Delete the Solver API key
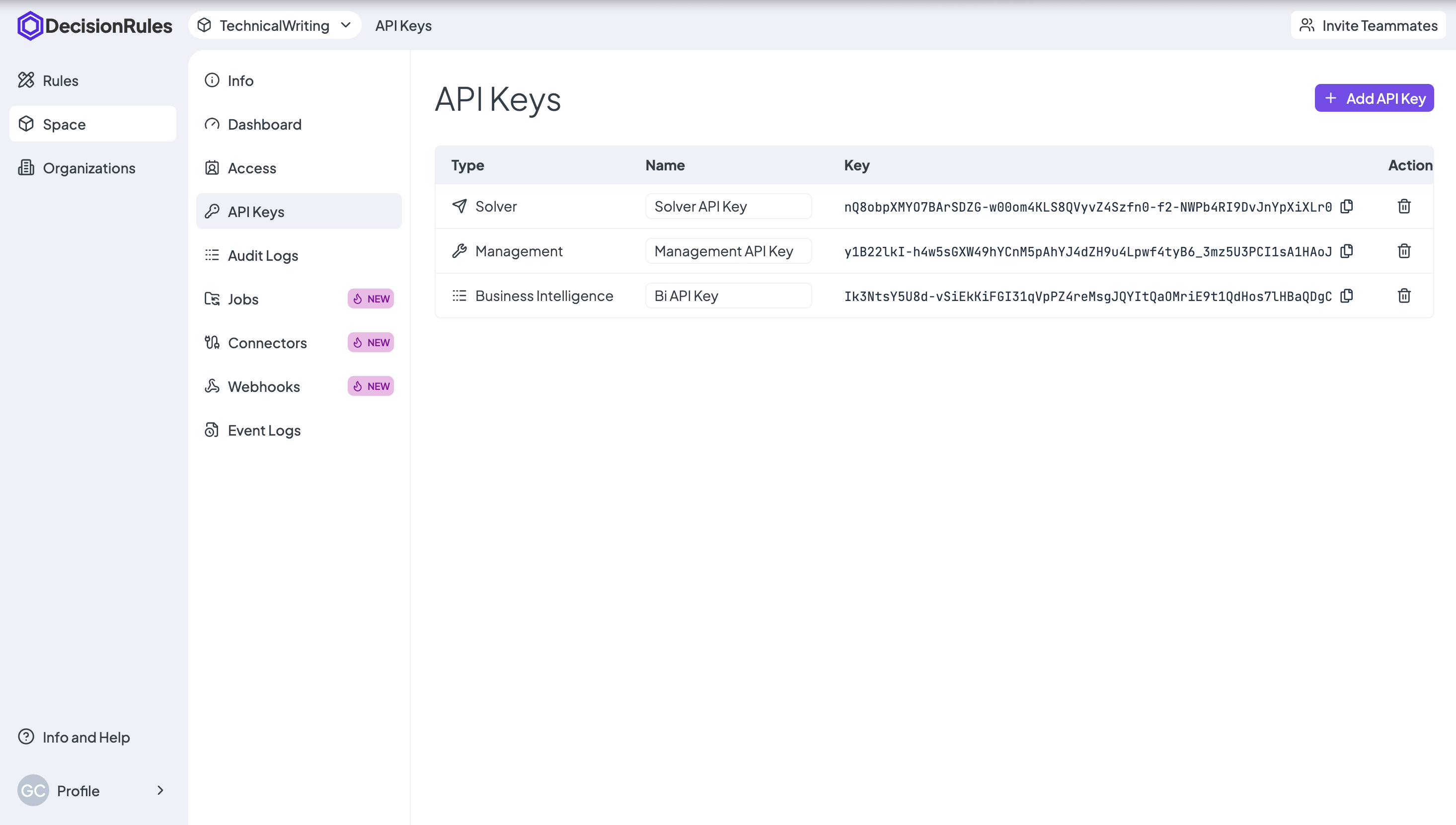1456x825 pixels. click(1403, 206)
